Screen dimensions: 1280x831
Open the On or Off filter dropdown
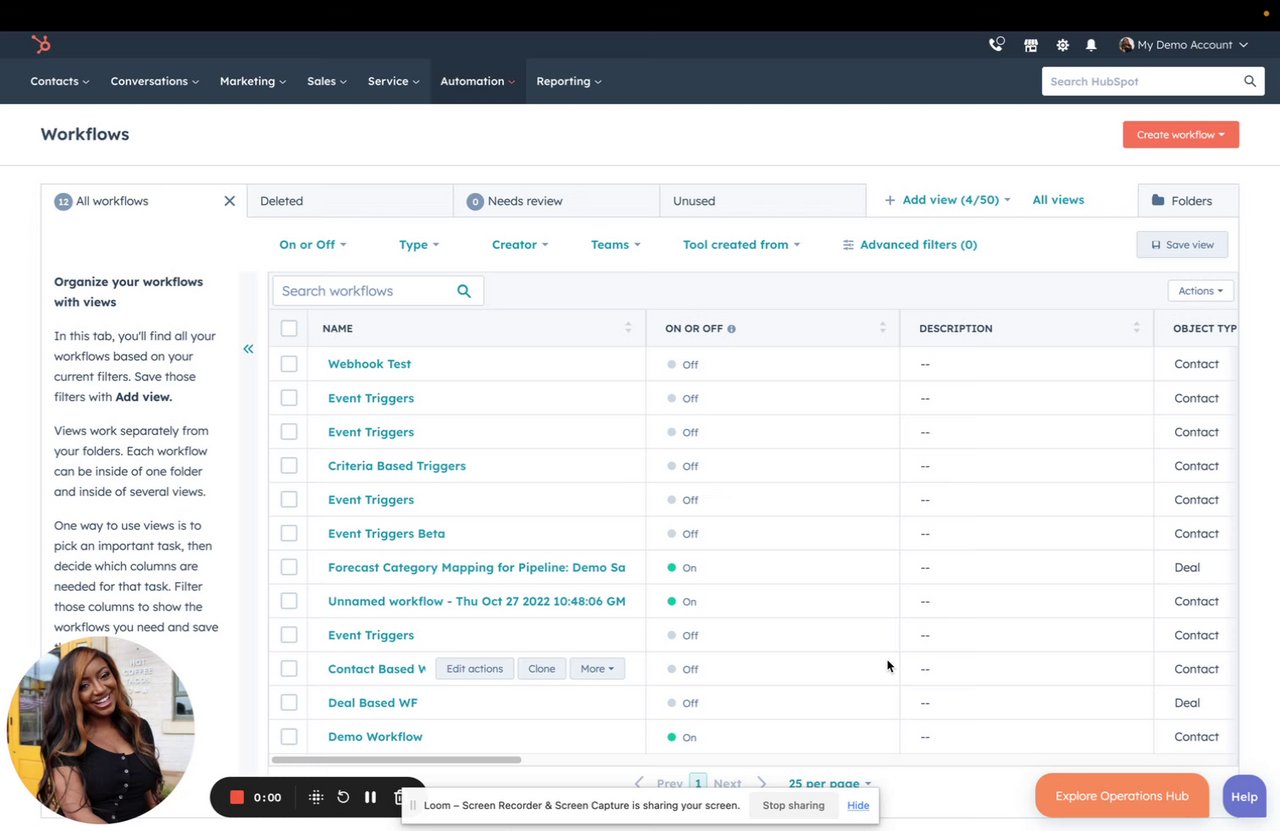click(313, 245)
